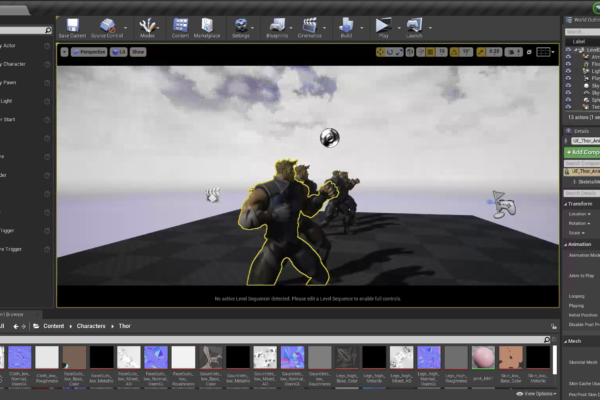This screenshot has height=400, width=600.
Task: Maximize or restore the viewport
Action: (x=529, y=52)
